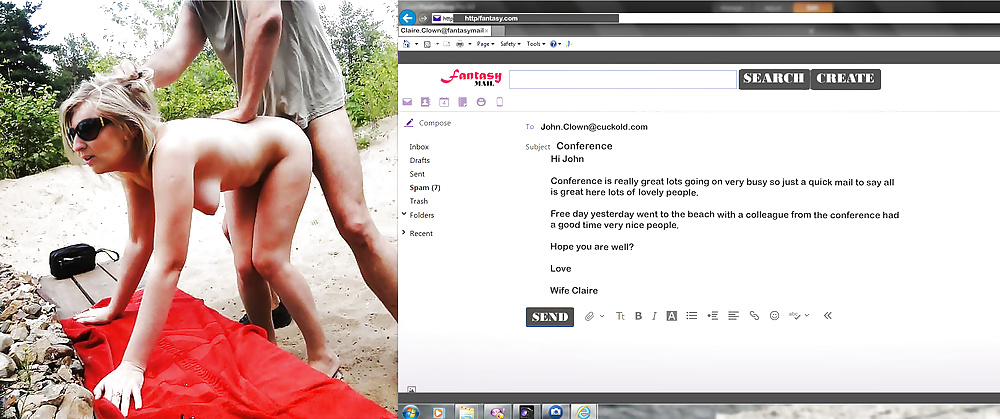Open Internet Explorer from taskbar

click(x=583, y=411)
